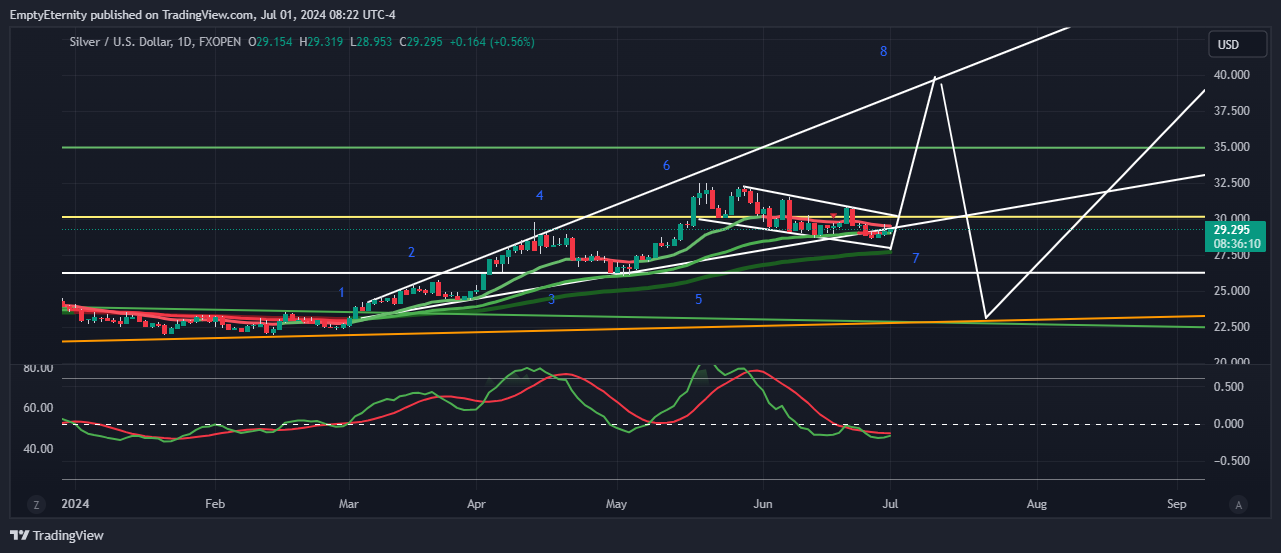
Task: Click the 80.00 left scale label
Action: click(x=38, y=368)
